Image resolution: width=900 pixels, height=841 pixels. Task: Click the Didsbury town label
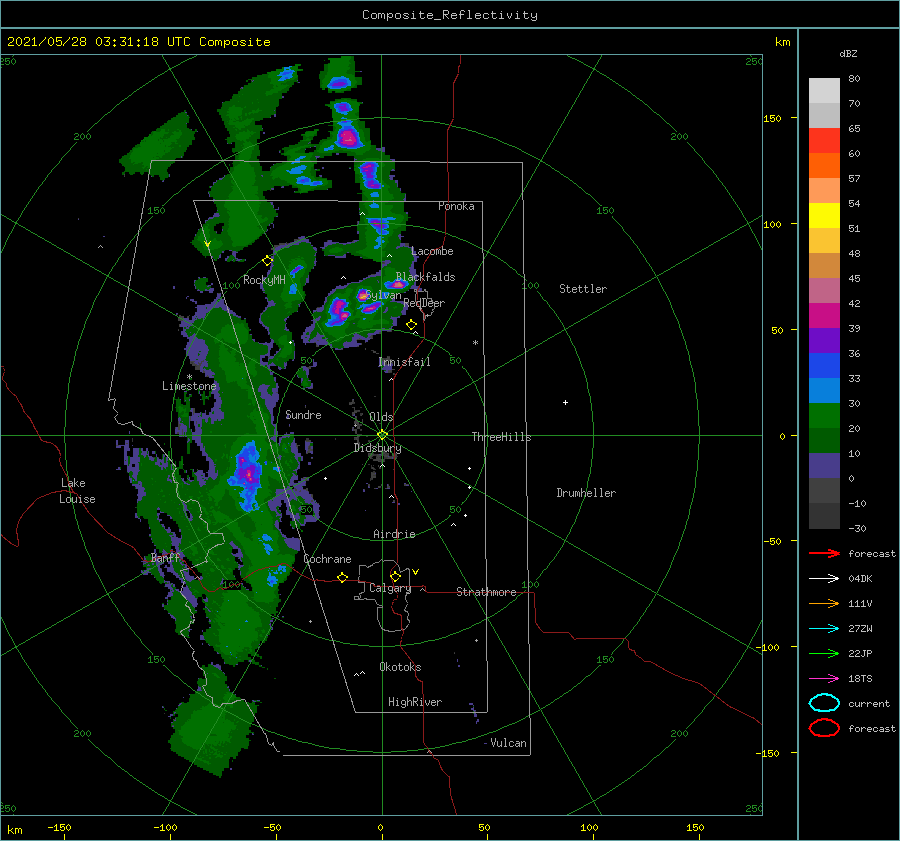coord(377,448)
